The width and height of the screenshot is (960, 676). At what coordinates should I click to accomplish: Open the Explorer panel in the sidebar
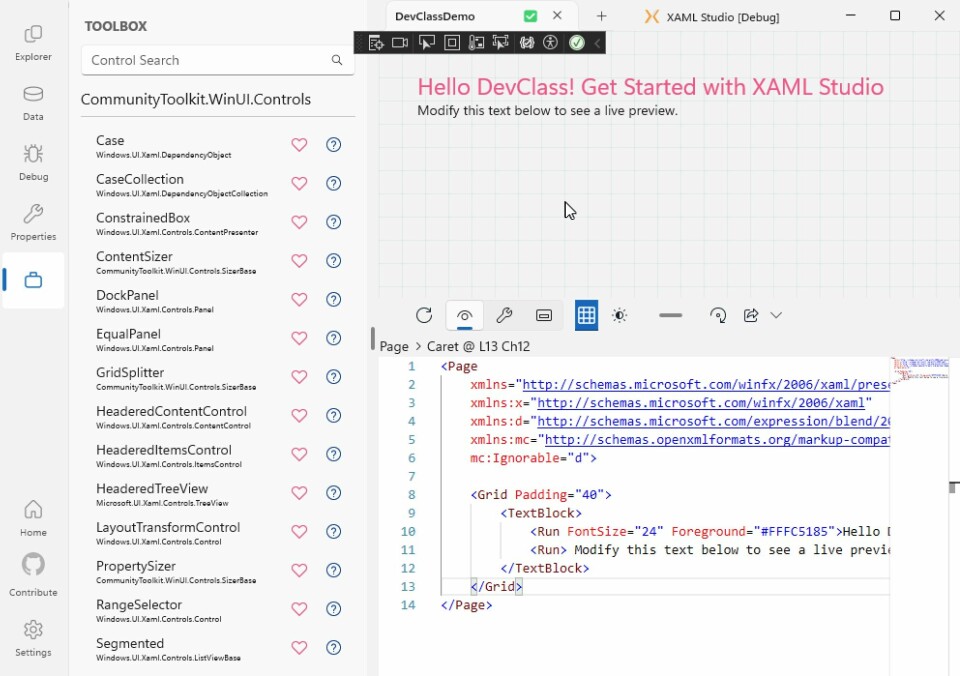pyautogui.click(x=33, y=40)
